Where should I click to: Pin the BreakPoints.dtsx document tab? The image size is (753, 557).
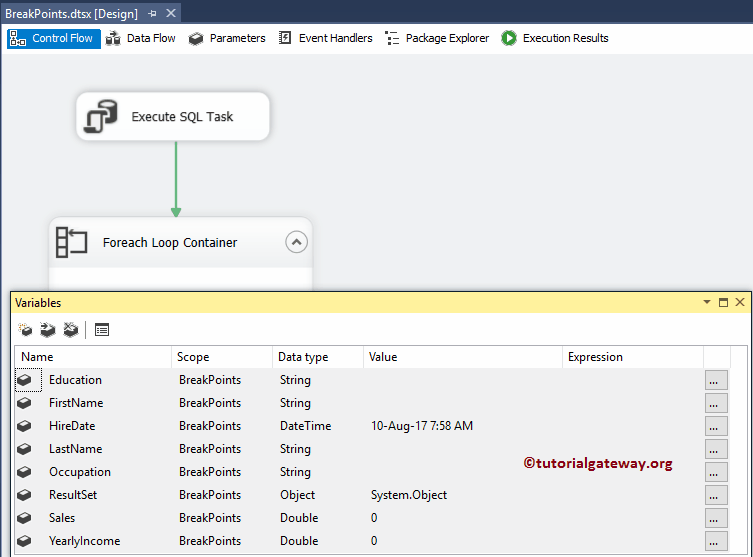pos(153,13)
